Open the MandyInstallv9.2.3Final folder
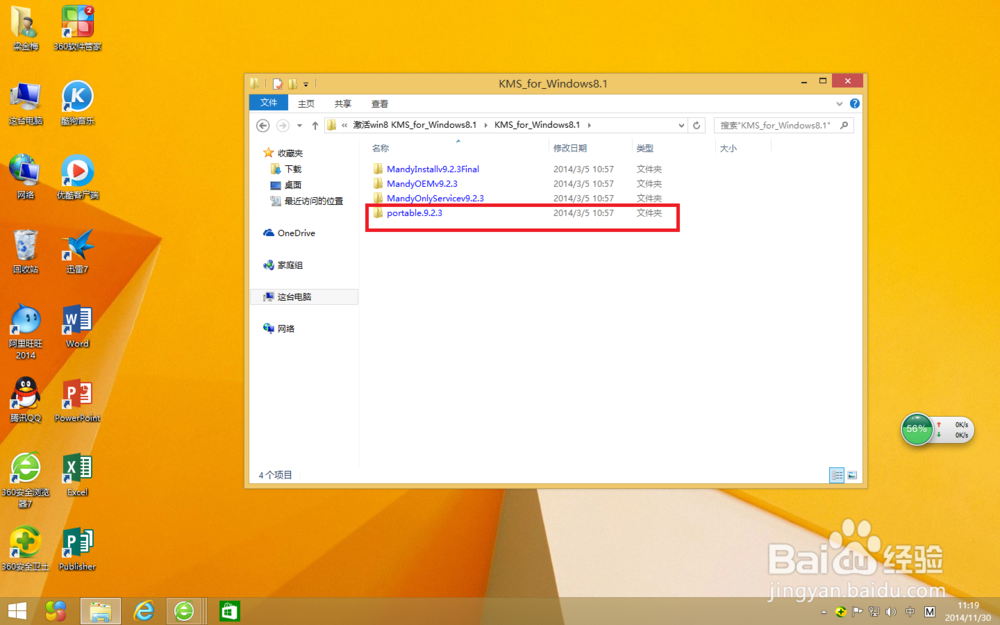The height and width of the screenshot is (625, 1000). [x=431, y=168]
